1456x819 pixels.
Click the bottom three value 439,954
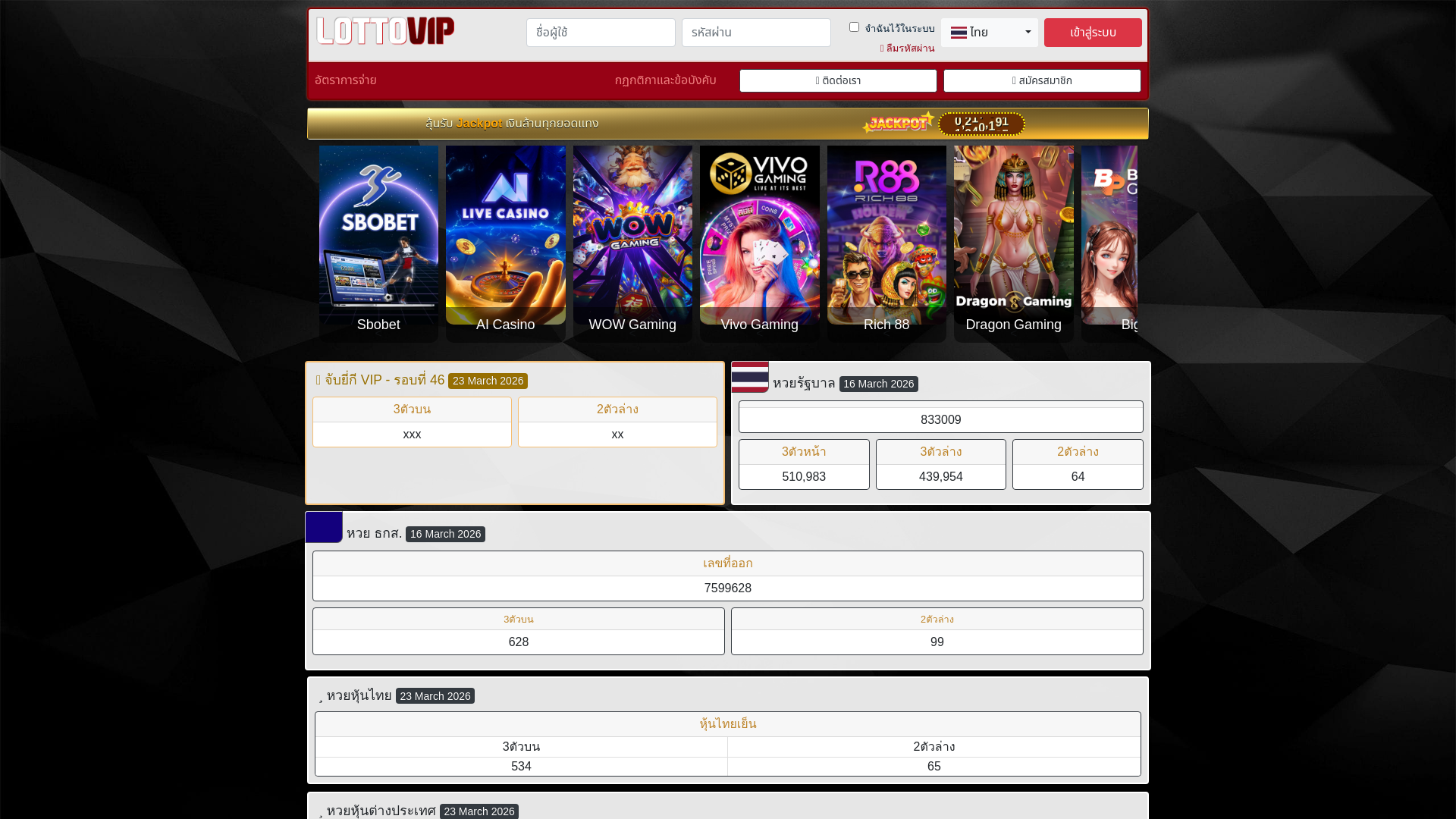coord(940,477)
